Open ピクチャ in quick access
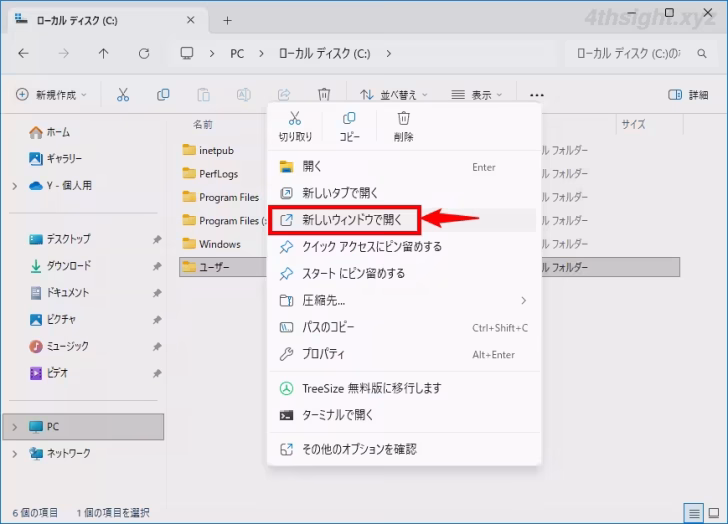 coord(52,320)
